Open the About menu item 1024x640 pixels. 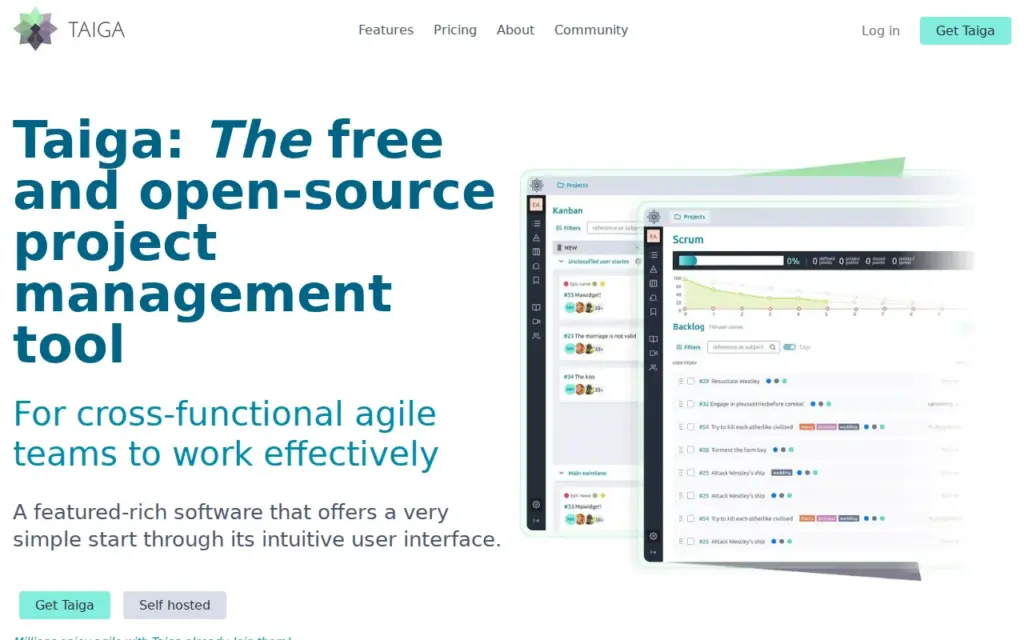tap(515, 30)
